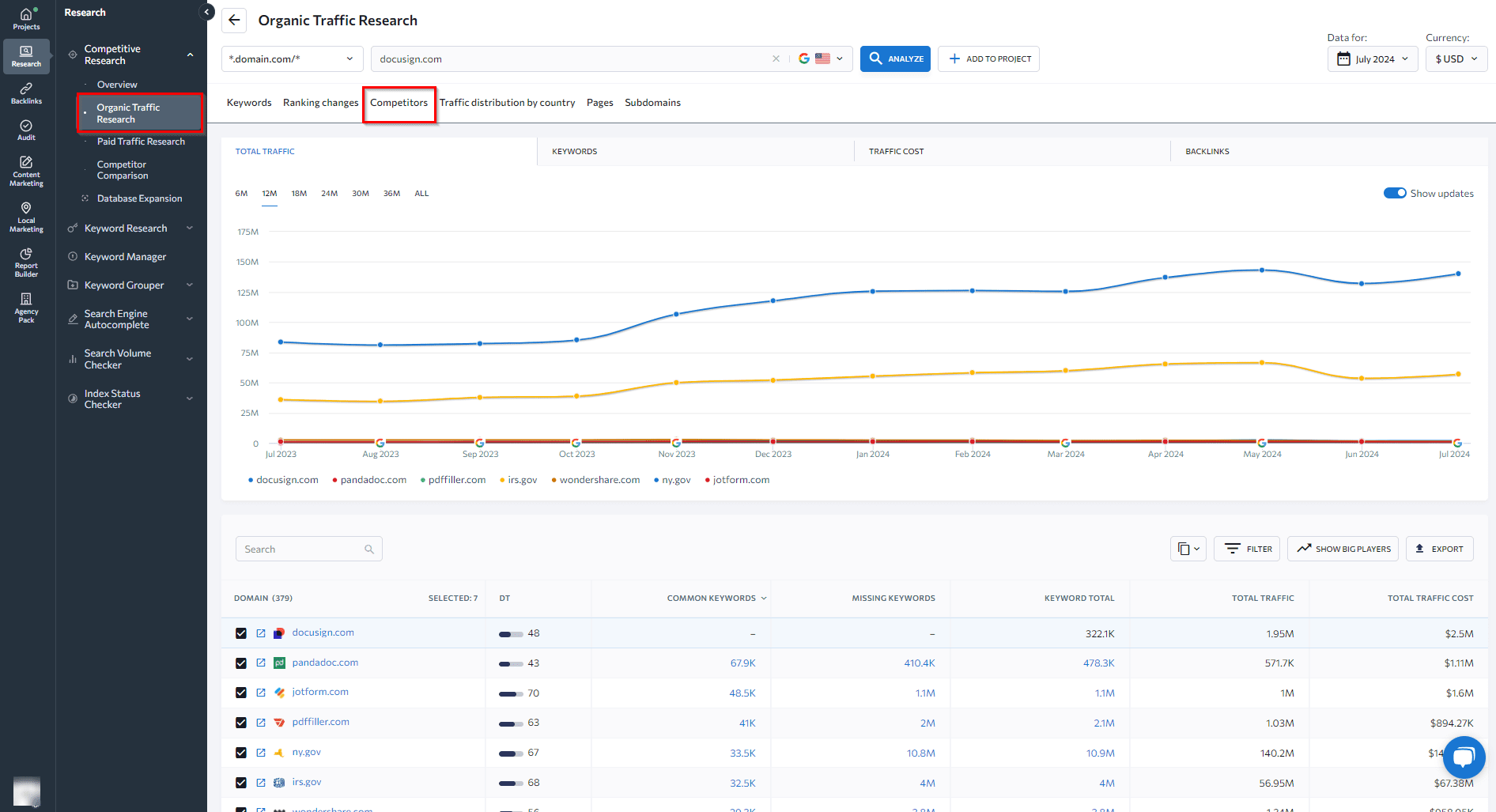Uncheck the docusign.com row checkbox
Screen dimensions: 1496x812
(241, 633)
